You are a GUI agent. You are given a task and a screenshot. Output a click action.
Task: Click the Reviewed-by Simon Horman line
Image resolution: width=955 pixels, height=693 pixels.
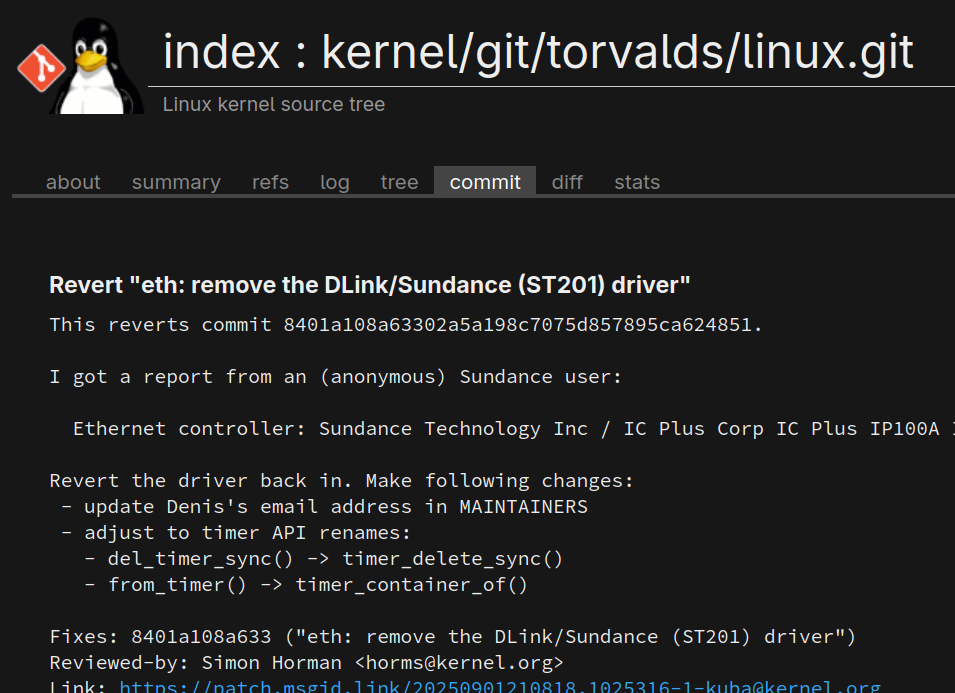306,663
